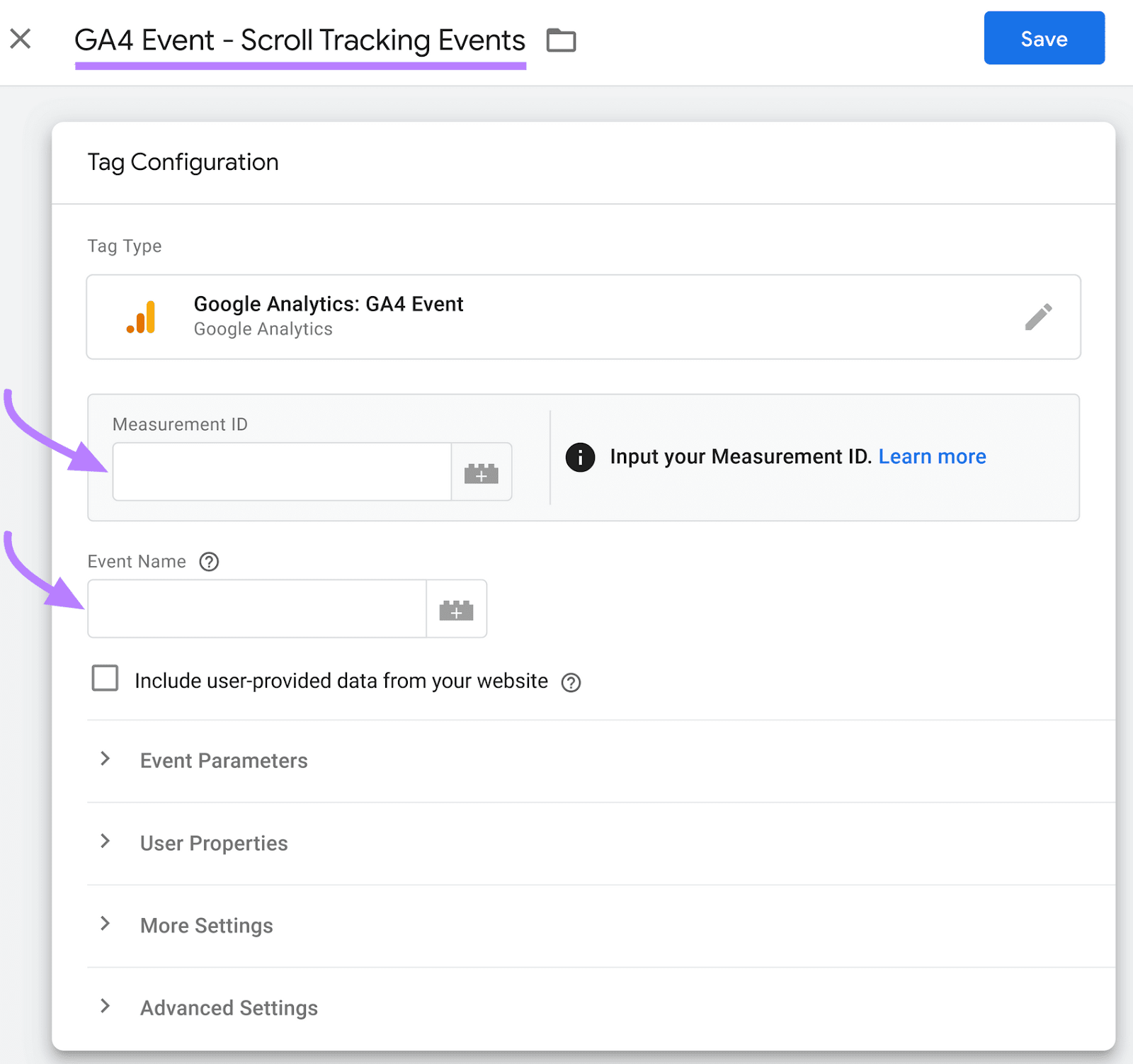1133x1064 pixels.
Task: Edit the tag type via the pencil icon
Action: pos(1038,317)
